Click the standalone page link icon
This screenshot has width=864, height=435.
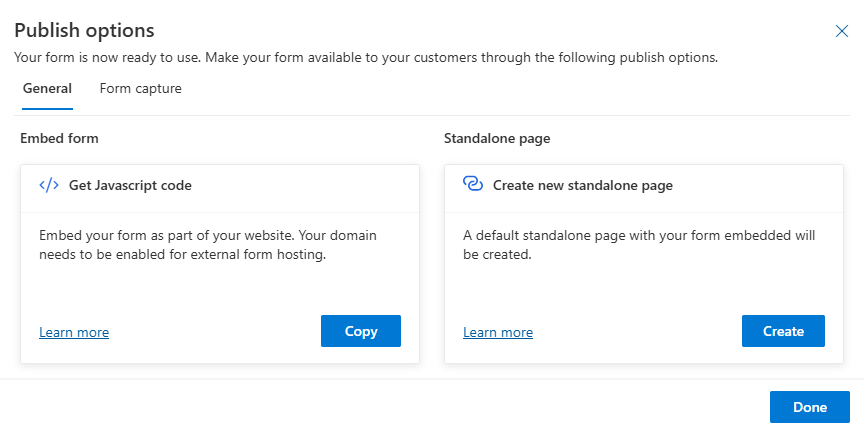[x=473, y=185]
